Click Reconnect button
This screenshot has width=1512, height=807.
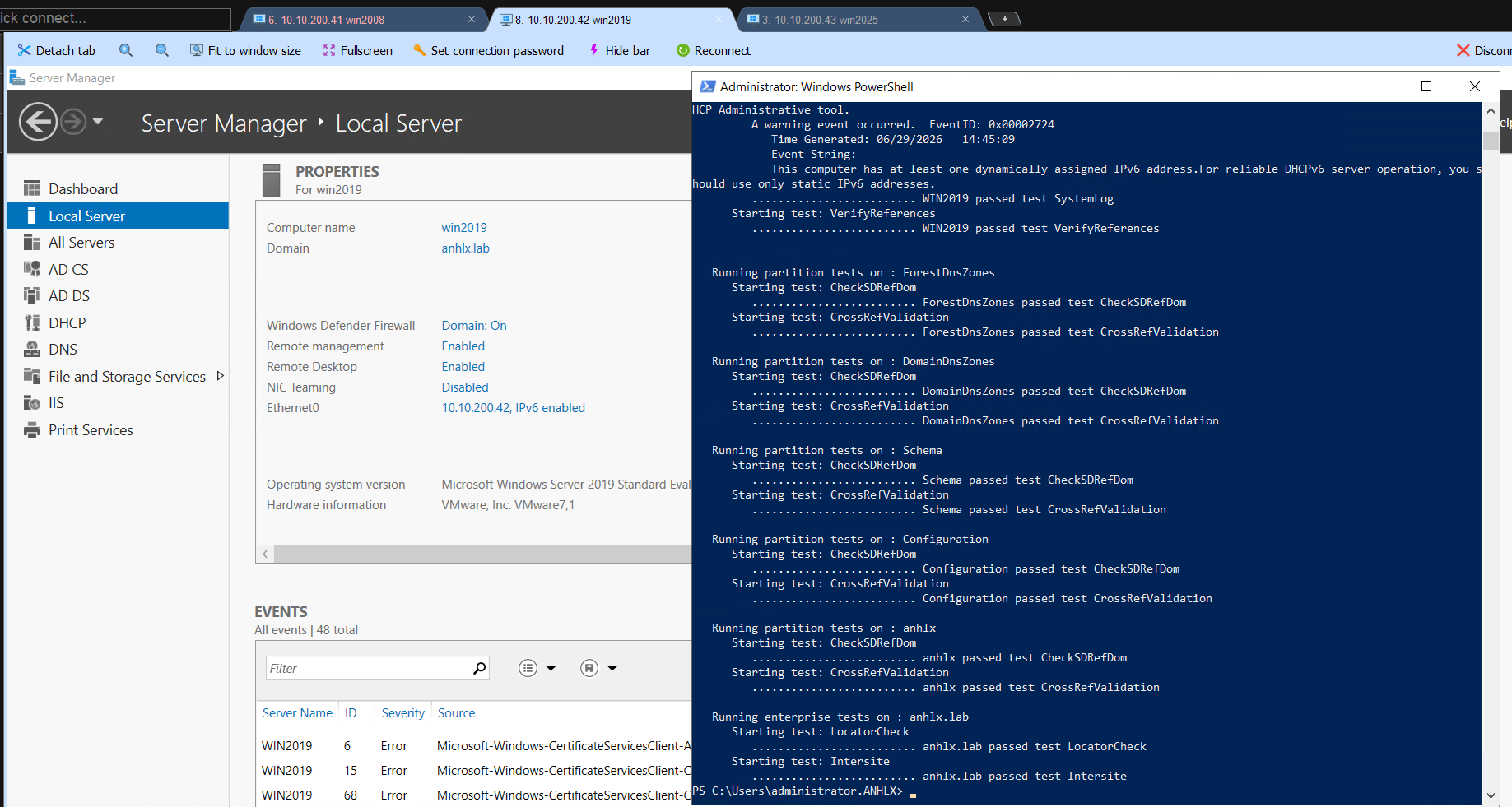[713, 50]
